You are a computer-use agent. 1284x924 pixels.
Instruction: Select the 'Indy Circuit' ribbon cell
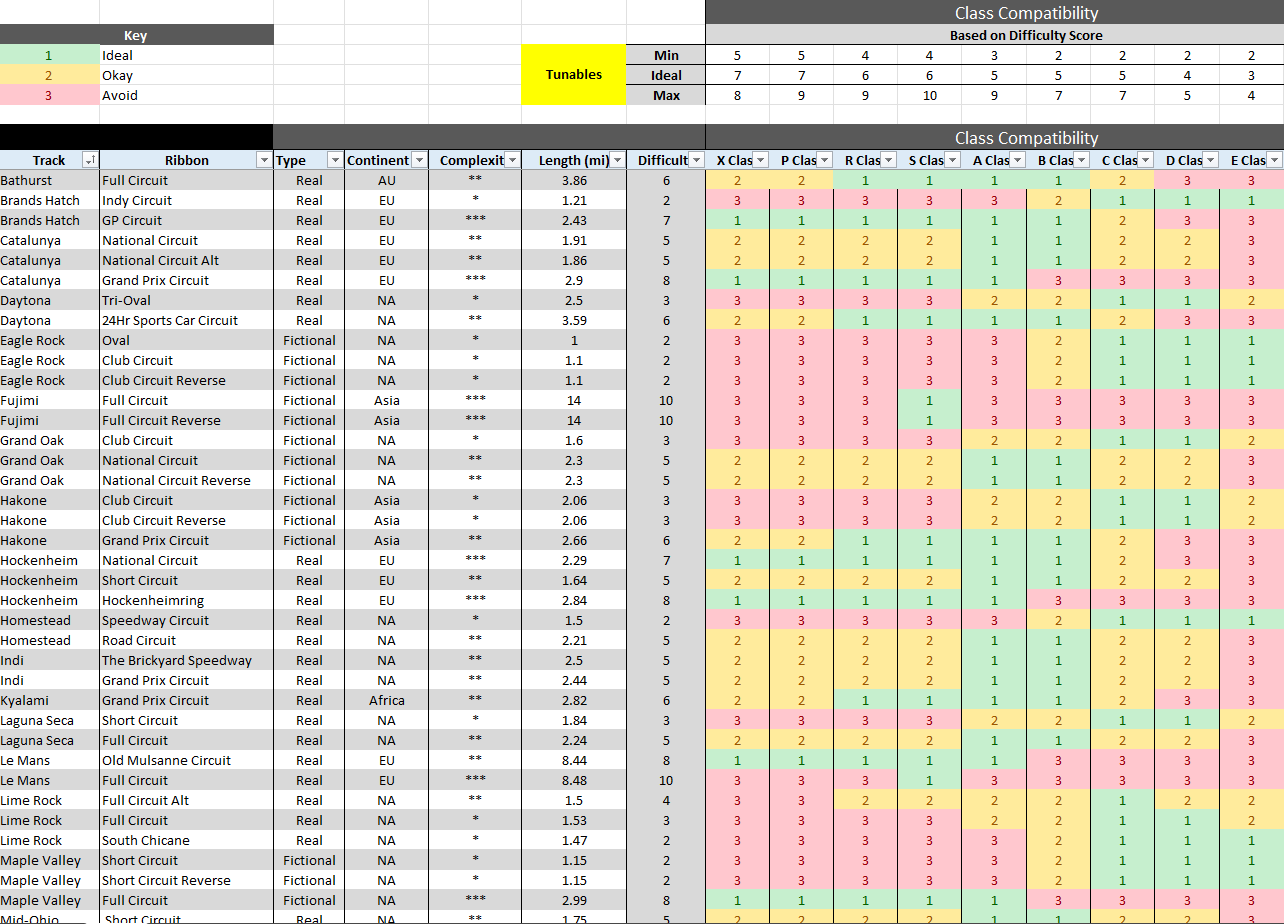click(186, 200)
